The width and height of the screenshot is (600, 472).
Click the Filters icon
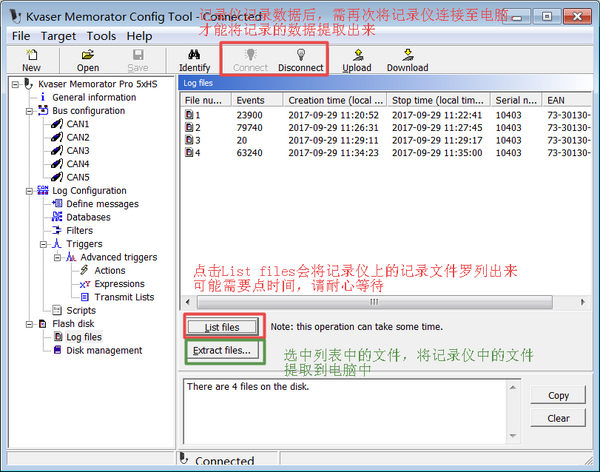(x=57, y=230)
